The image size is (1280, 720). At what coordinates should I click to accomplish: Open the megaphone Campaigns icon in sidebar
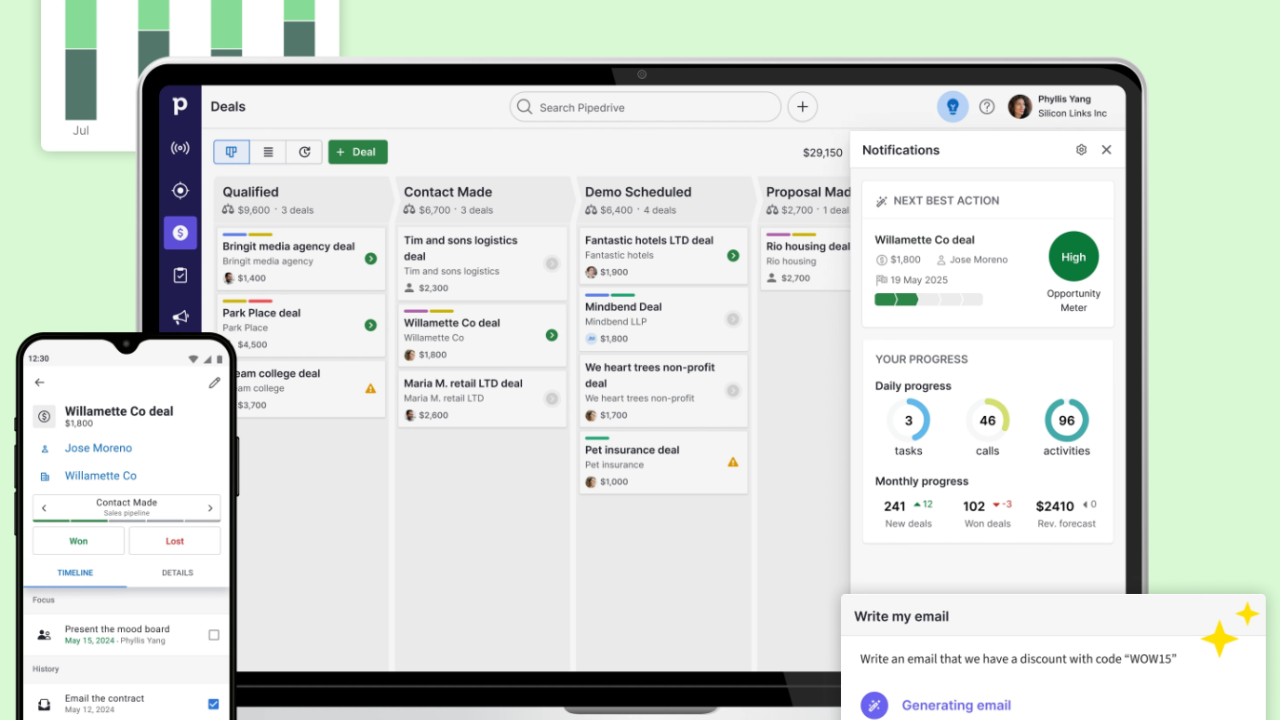click(180, 317)
